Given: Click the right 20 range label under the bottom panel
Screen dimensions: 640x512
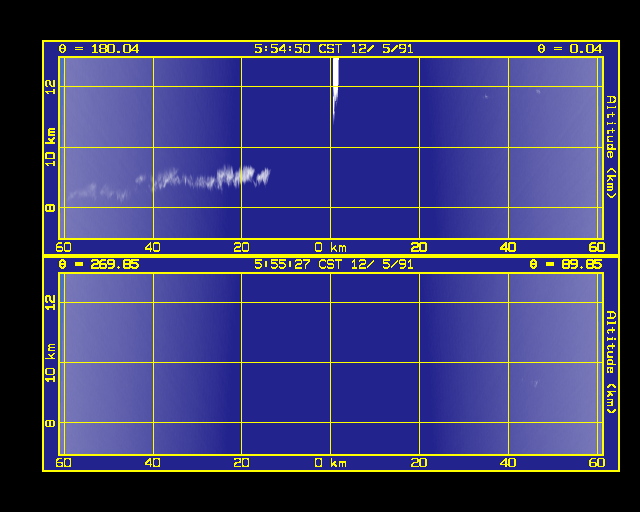Looking at the screenshot, I should pyautogui.click(x=419, y=463).
